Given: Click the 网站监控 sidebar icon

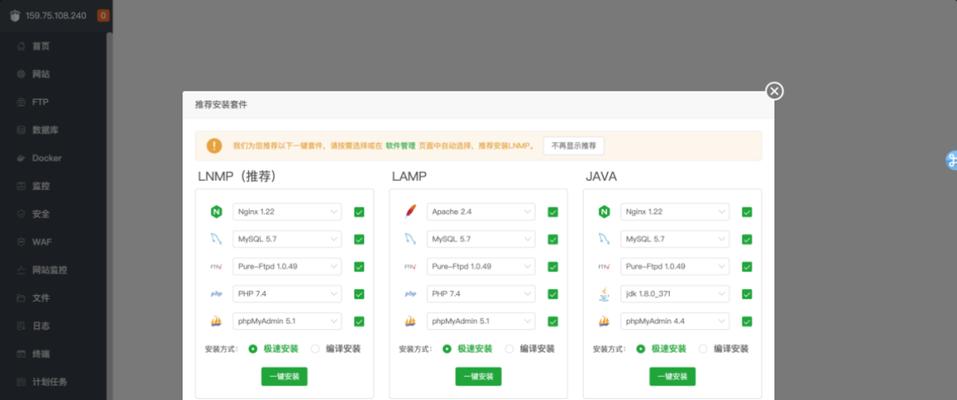Looking at the screenshot, I should tap(21, 270).
